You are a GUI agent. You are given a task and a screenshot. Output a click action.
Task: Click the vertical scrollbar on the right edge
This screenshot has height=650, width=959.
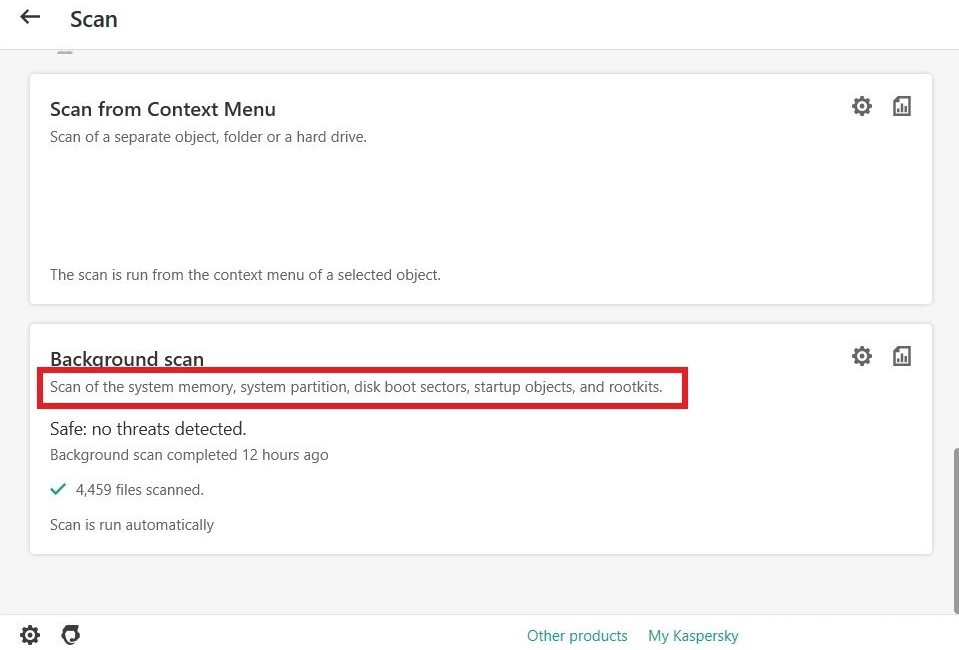tap(955, 531)
